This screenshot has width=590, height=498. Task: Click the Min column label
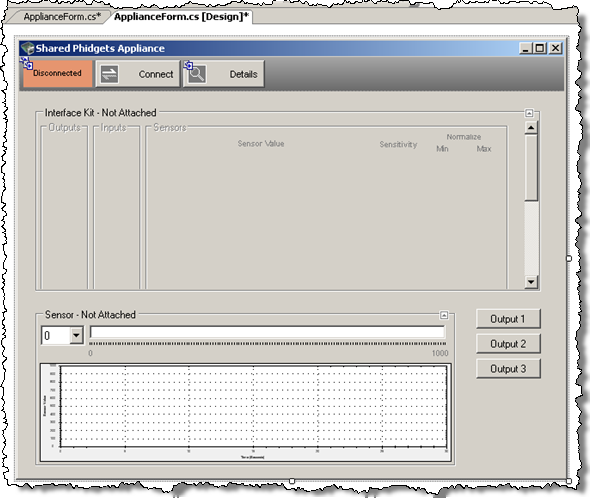pos(442,149)
